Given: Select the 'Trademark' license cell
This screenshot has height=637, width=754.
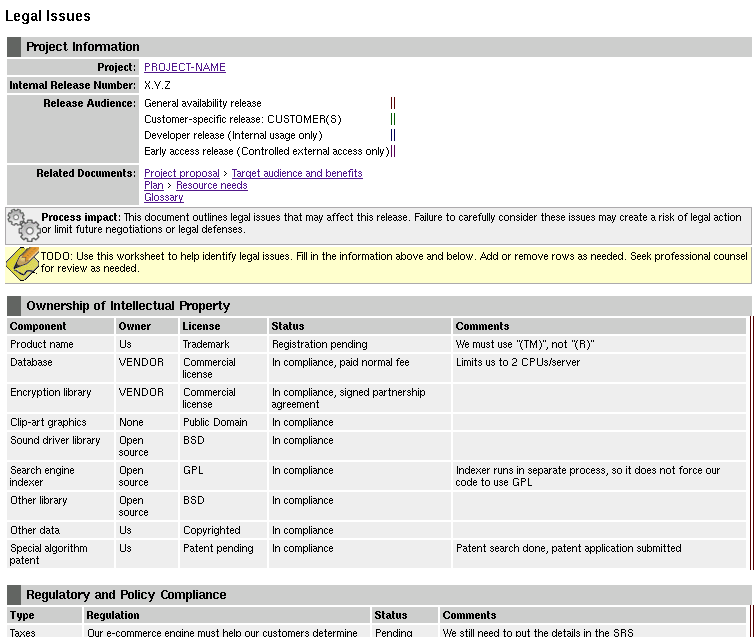Looking at the screenshot, I should tap(223, 344).
